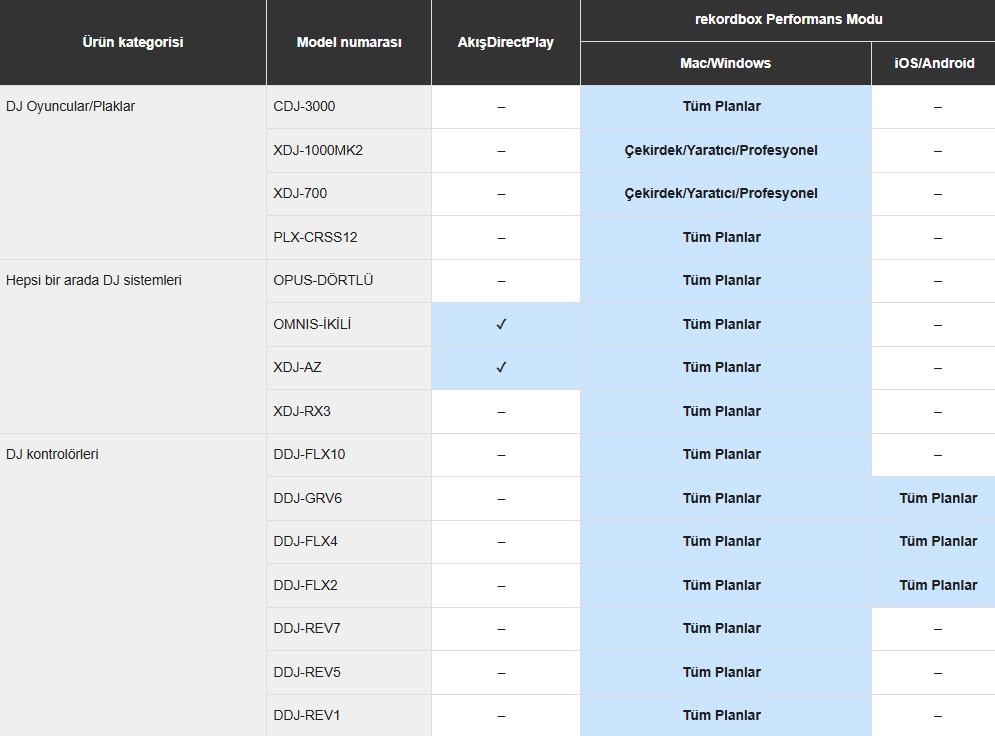Click the iOS/Android dash for DDJ-REV7
Screen dimensions: 995x736
tap(938, 629)
